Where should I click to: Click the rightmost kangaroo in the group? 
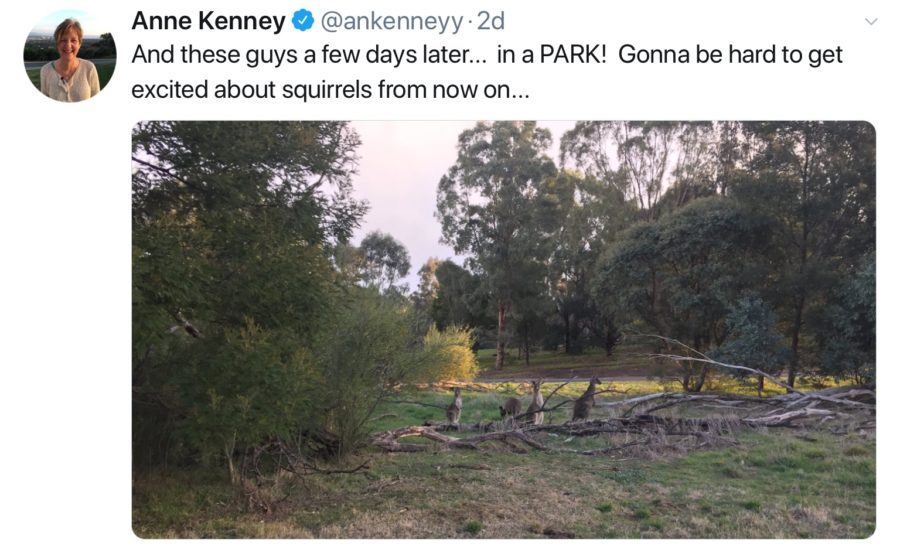click(x=585, y=398)
